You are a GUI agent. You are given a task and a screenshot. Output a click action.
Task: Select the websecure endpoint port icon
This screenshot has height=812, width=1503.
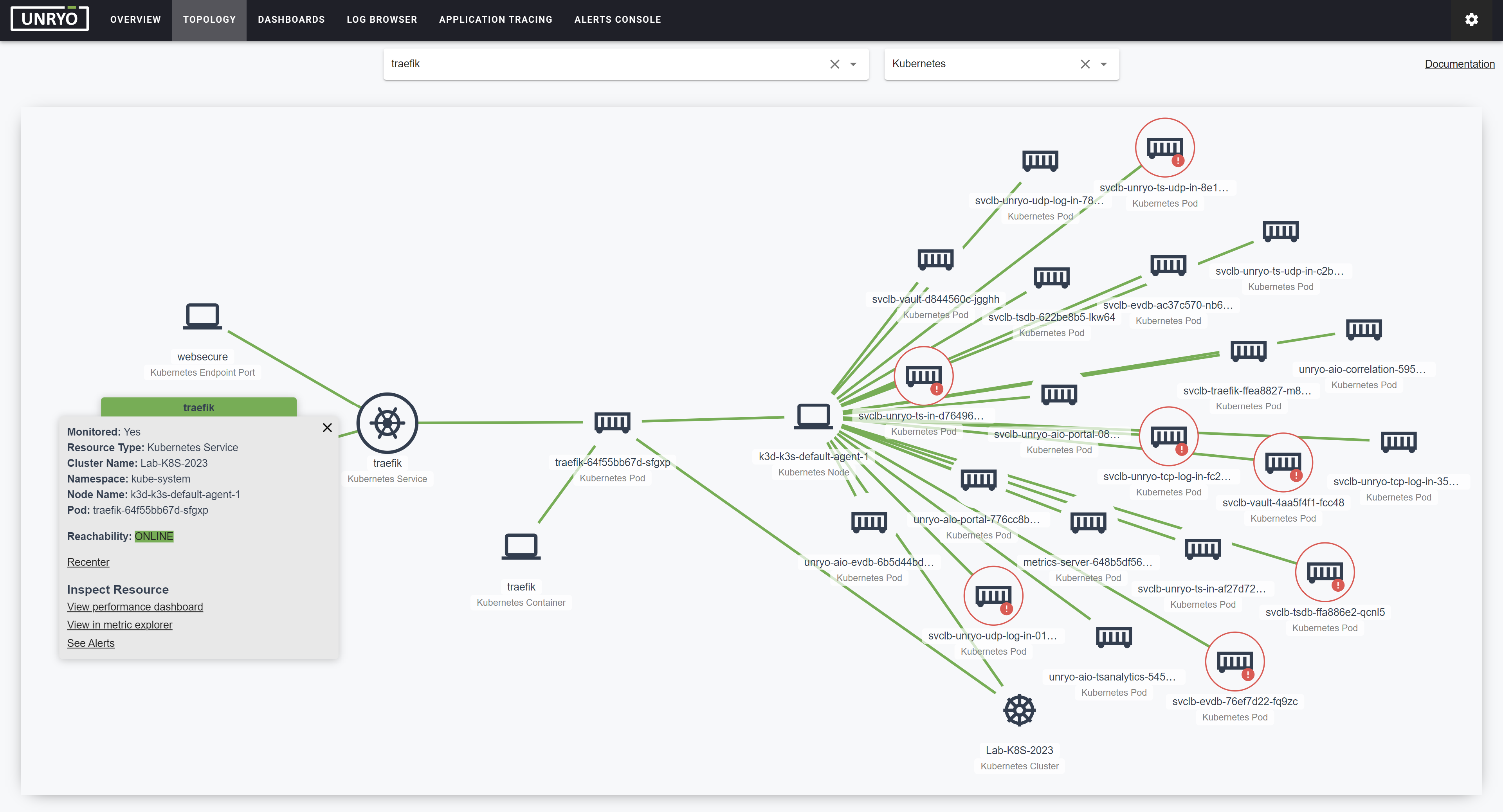[x=202, y=317]
